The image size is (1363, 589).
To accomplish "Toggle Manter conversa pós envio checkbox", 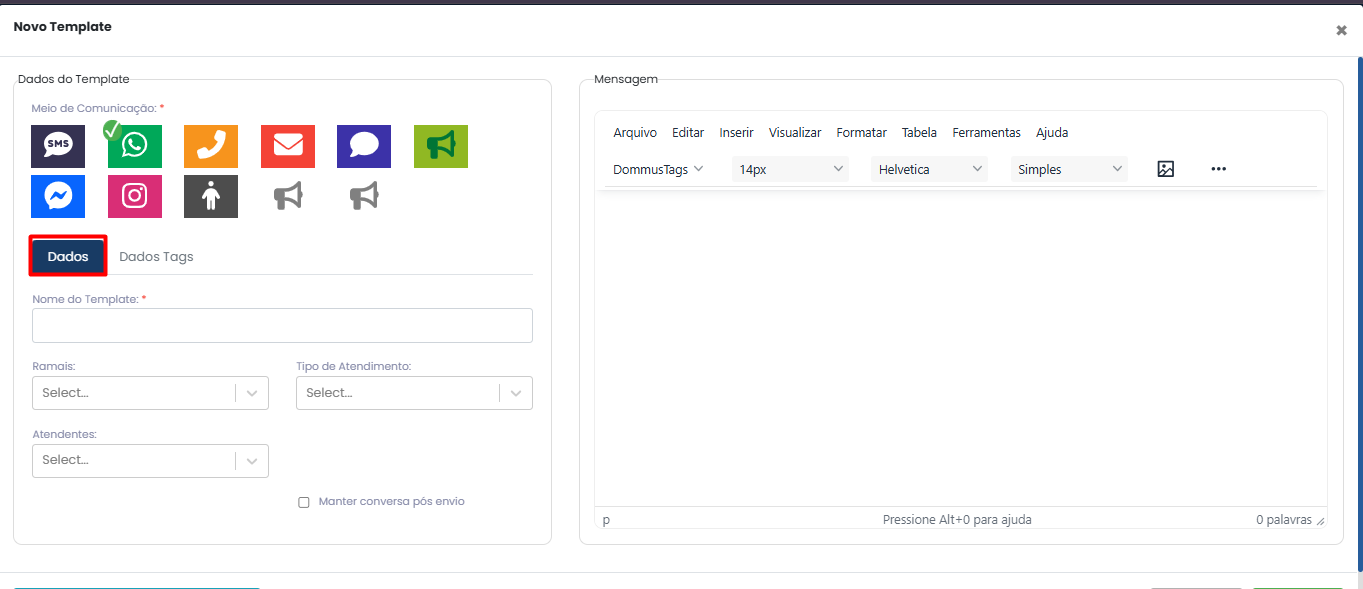I will tap(304, 502).
